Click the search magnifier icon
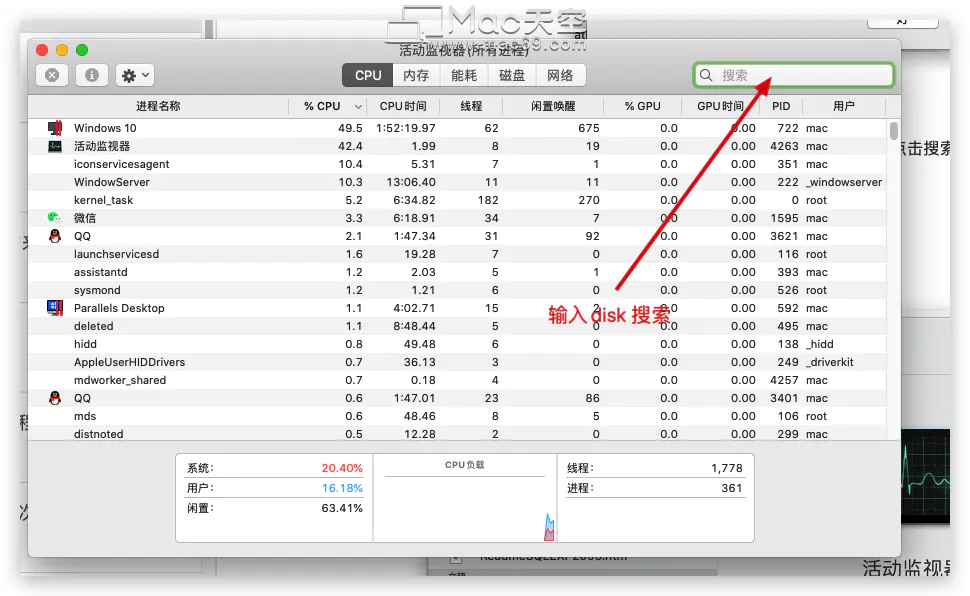Viewport: 970px width, 596px height. pos(706,76)
